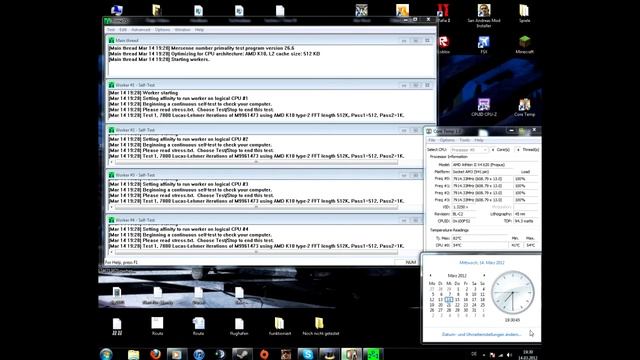Click the DE language indicator
640x360 pixels.
point(474,354)
